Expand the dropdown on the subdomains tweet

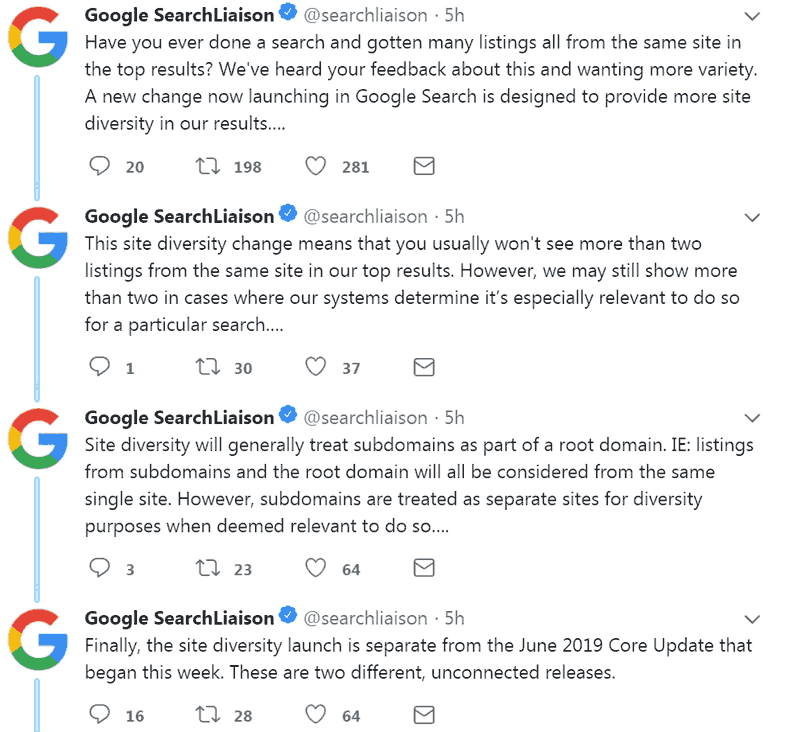pyautogui.click(x=752, y=418)
